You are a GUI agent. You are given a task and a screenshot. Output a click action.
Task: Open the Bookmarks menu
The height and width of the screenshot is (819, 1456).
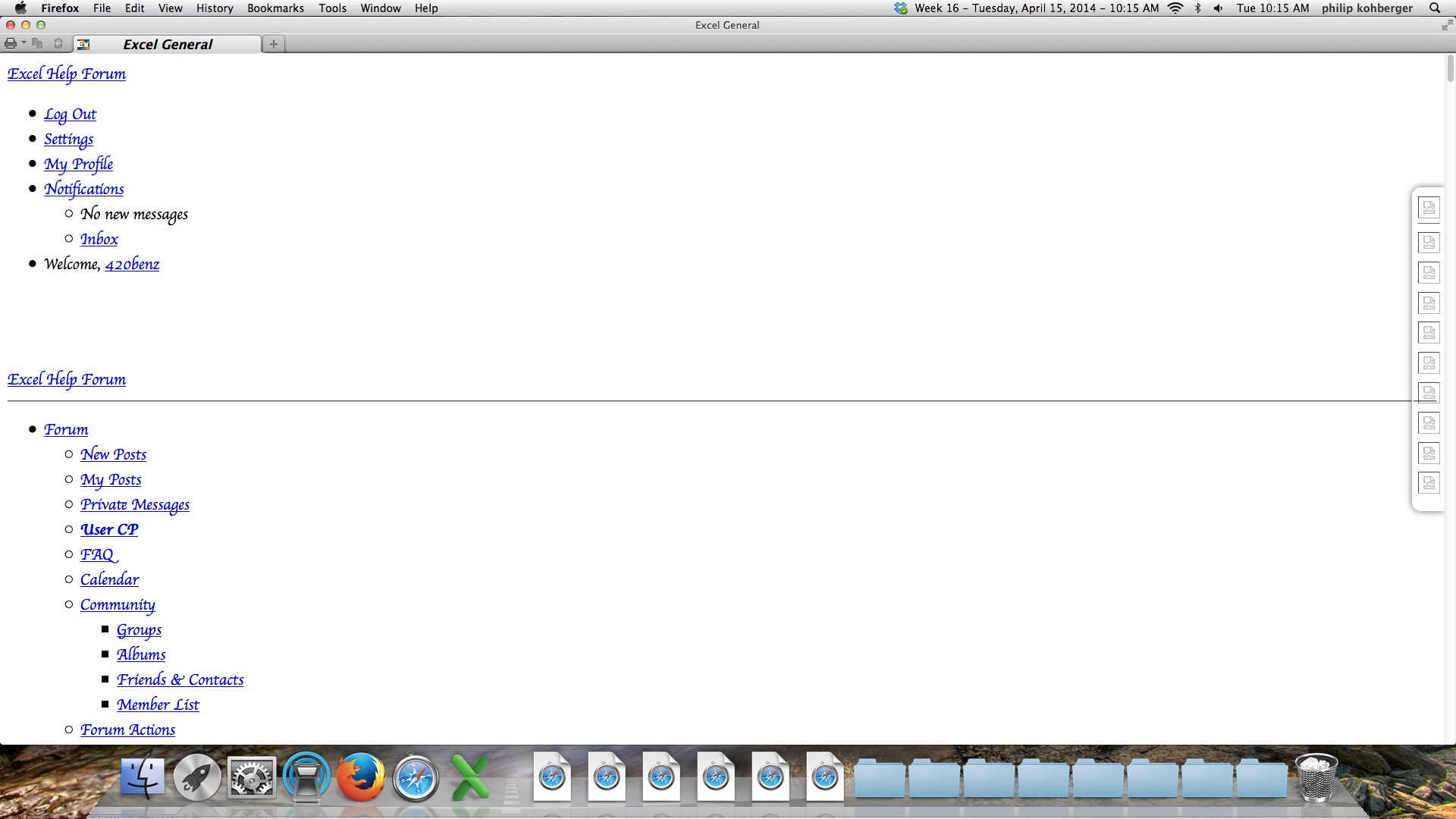(275, 8)
